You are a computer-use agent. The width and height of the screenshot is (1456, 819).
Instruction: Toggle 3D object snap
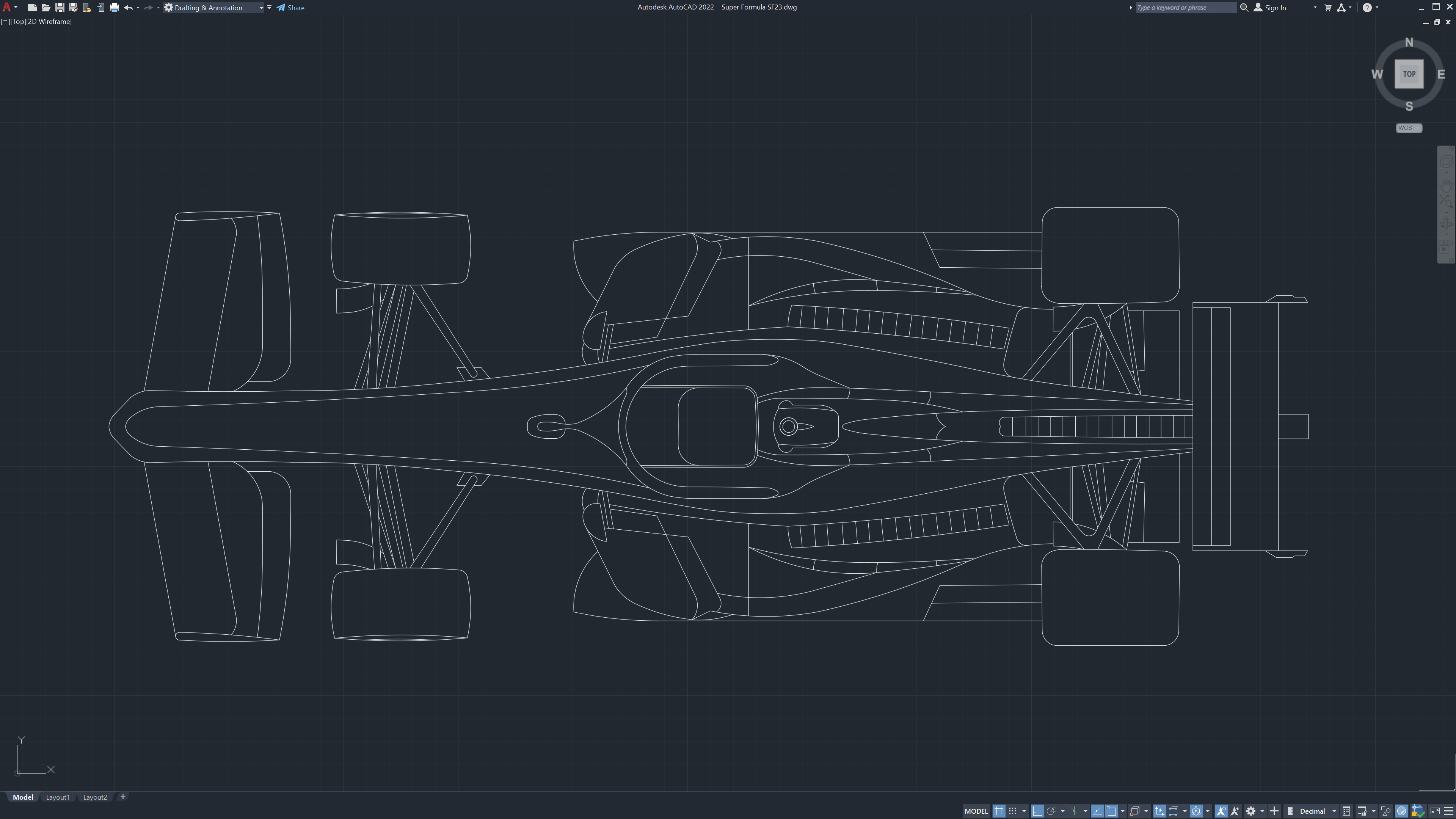[x=1134, y=811]
